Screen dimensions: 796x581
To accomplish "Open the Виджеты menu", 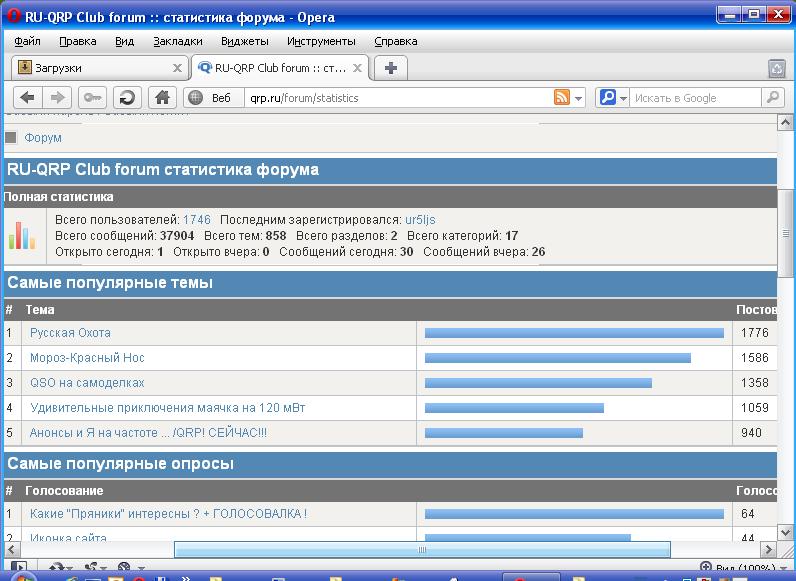I will coord(245,41).
